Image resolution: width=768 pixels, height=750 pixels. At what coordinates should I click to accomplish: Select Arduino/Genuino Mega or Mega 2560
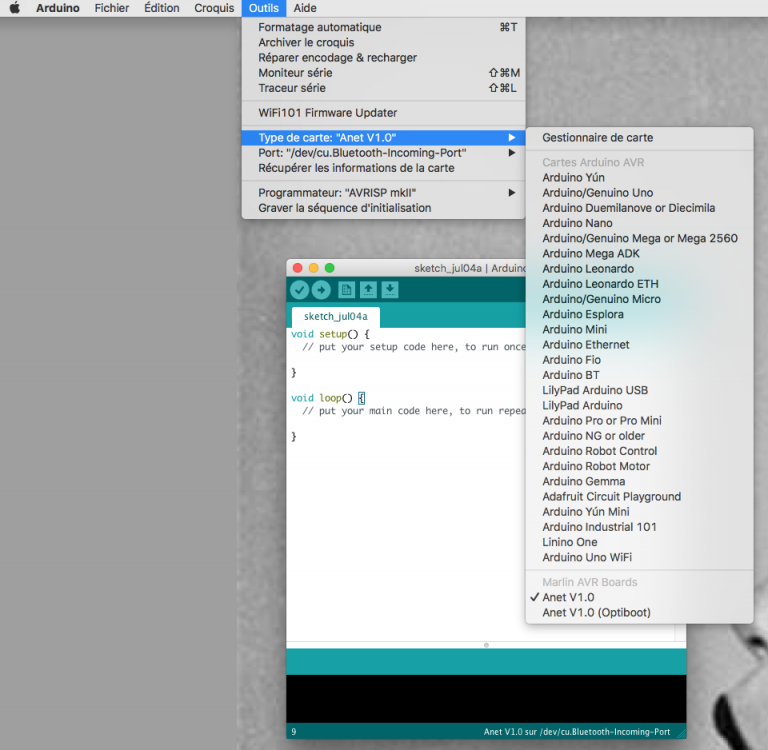[639, 238]
